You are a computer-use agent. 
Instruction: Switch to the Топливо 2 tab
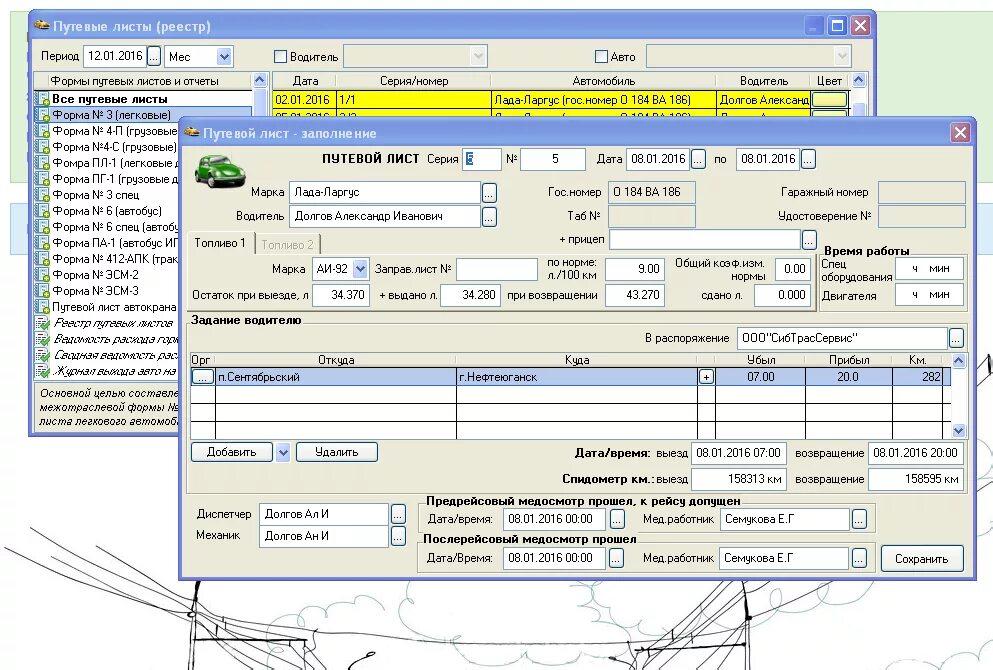tap(288, 244)
